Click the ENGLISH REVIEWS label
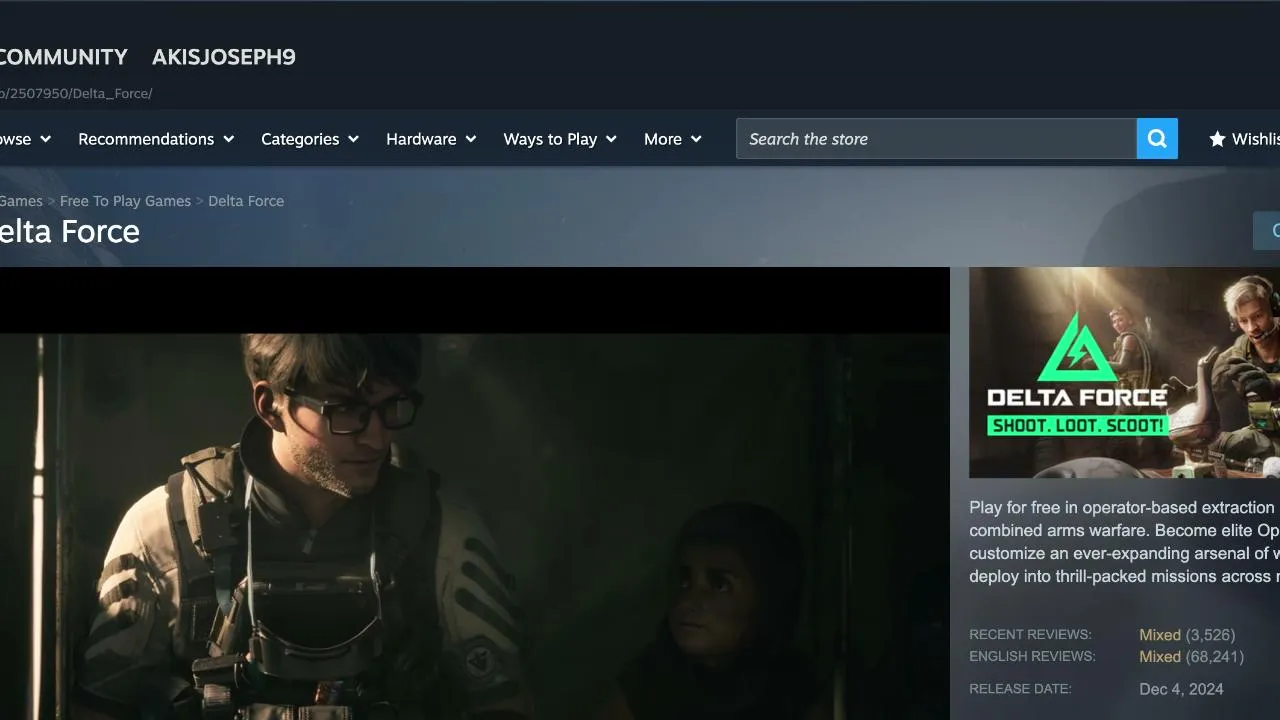The image size is (1280, 720). (1032, 657)
